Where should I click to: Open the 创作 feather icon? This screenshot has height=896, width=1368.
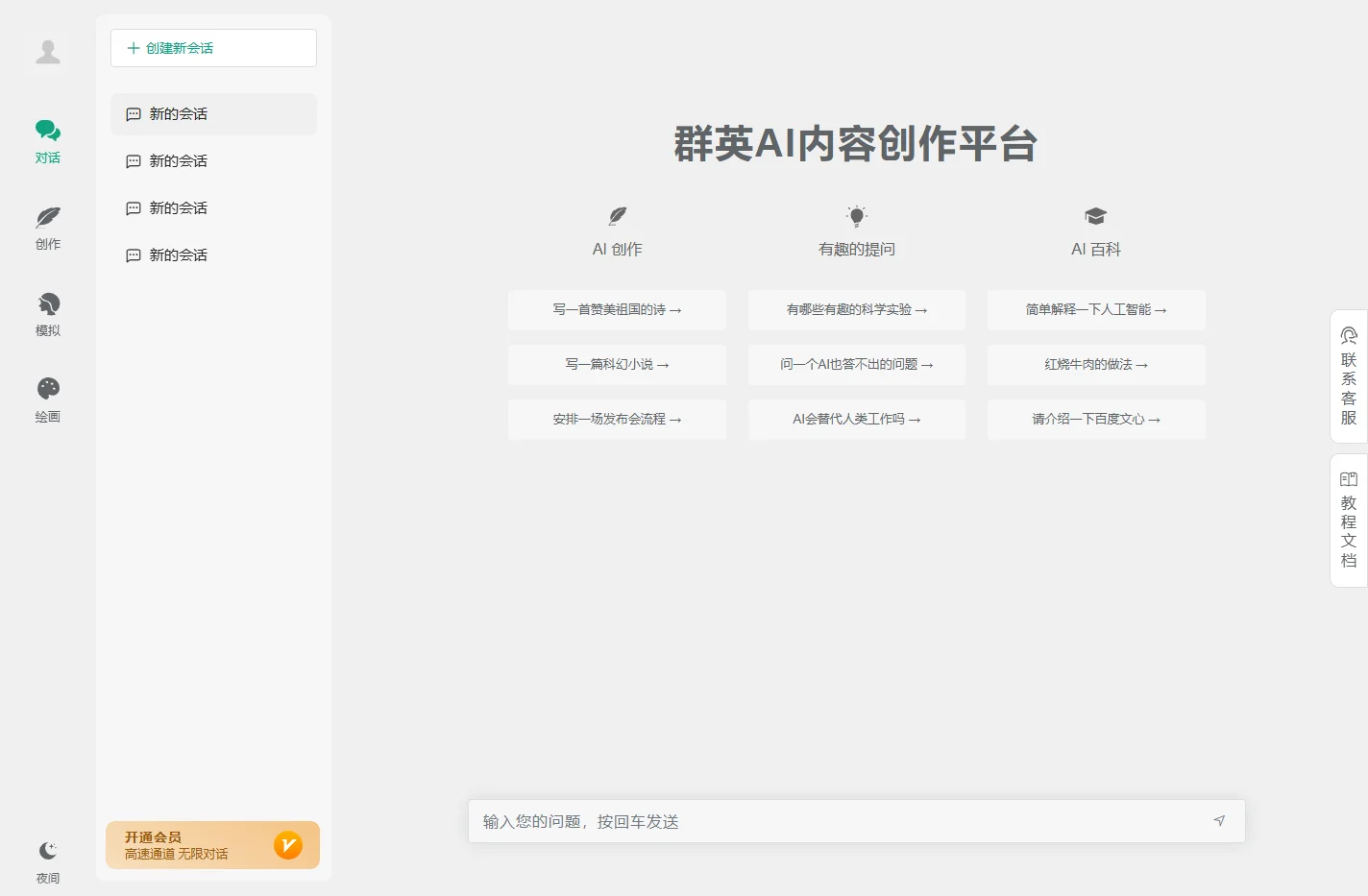(x=48, y=217)
